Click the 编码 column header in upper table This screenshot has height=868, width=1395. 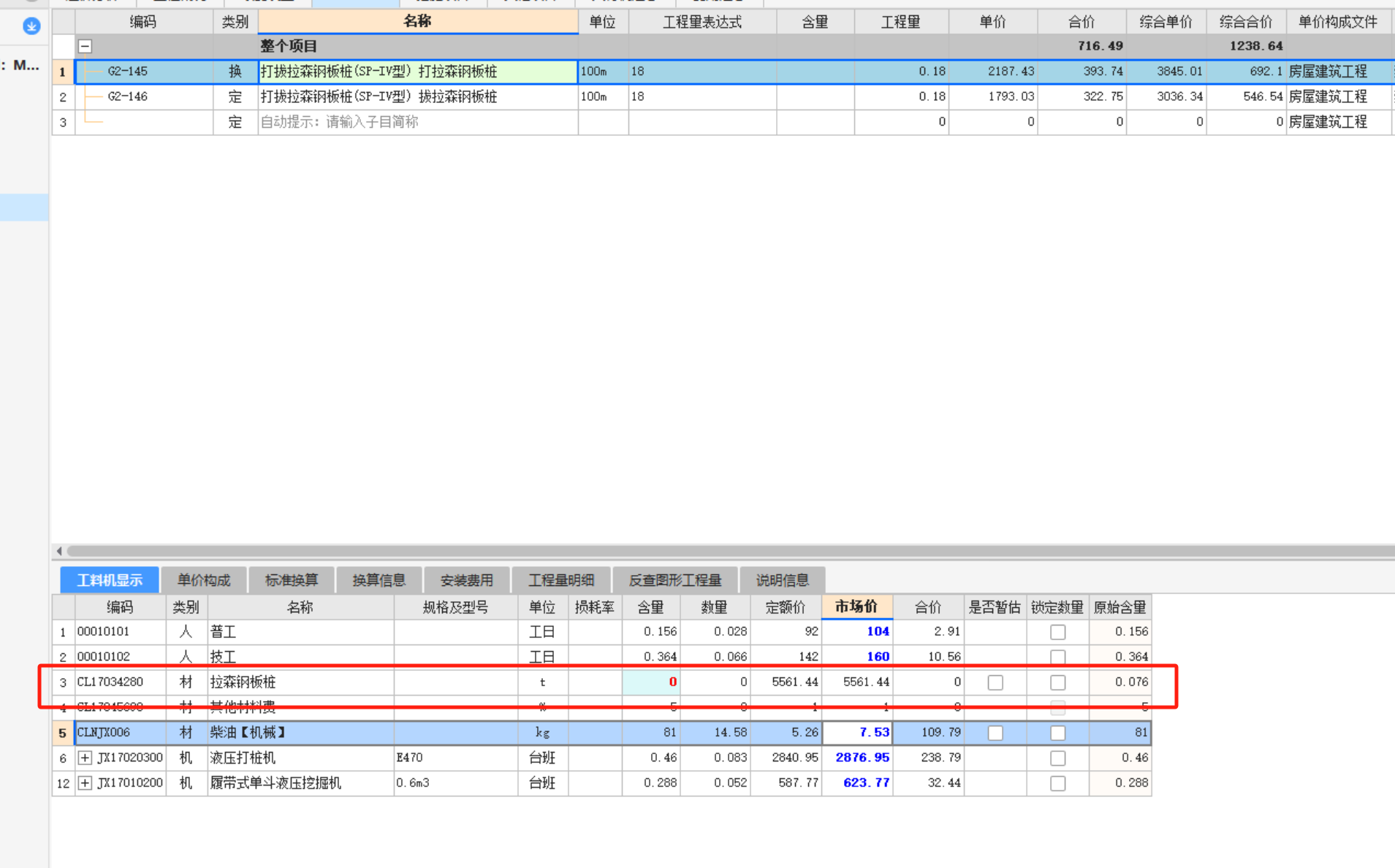(143, 22)
